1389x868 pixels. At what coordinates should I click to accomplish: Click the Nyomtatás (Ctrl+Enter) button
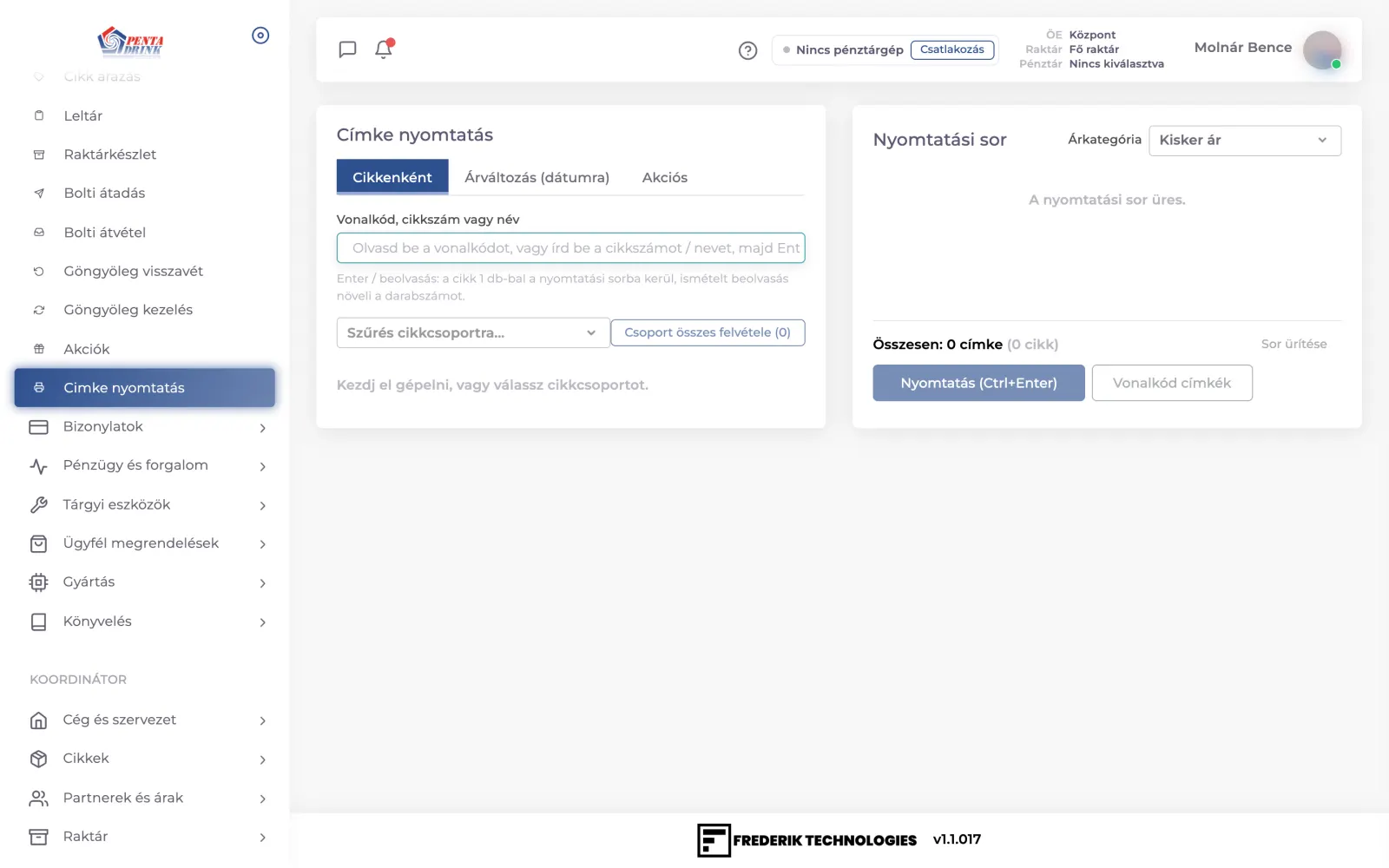978,383
